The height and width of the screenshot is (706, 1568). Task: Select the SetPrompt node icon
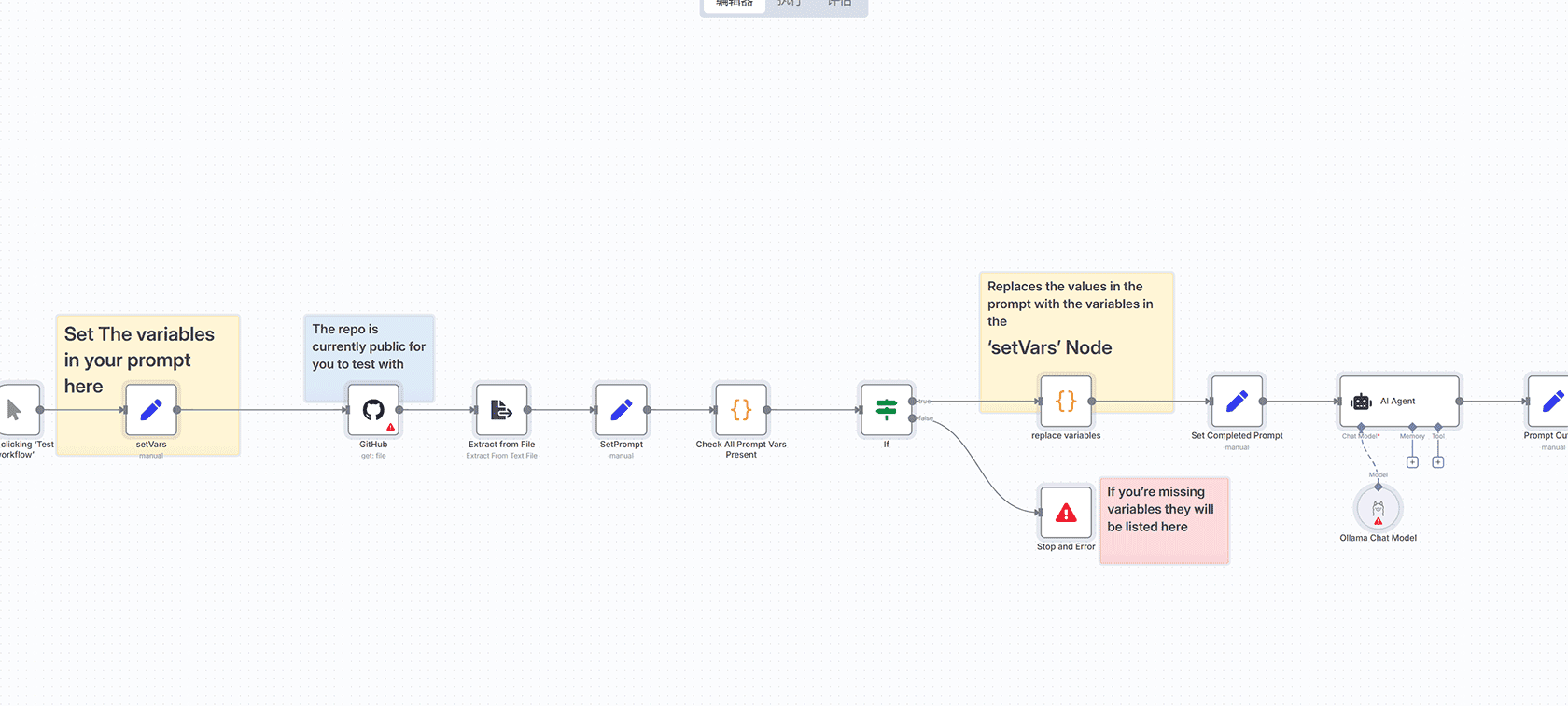[621, 410]
